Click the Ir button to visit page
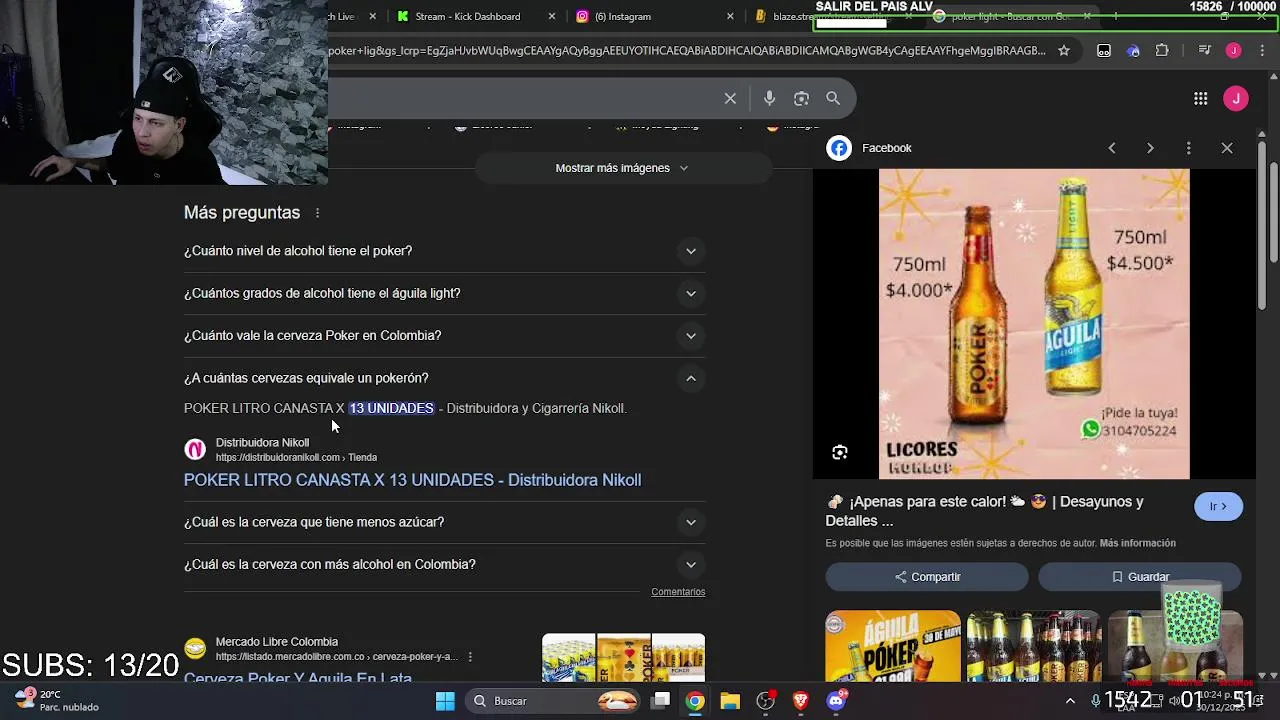The height and width of the screenshot is (720, 1280). 1218,506
